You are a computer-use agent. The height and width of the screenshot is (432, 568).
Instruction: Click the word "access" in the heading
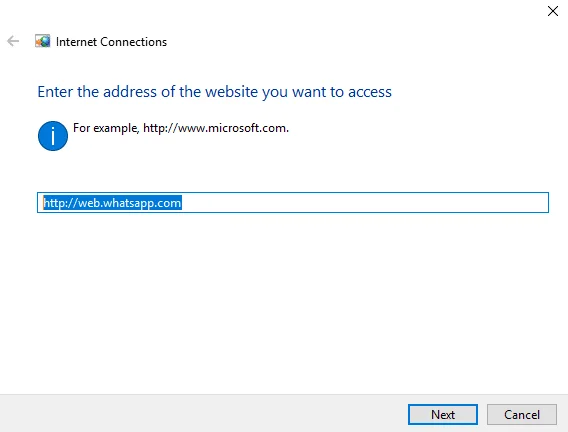[370, 93]
